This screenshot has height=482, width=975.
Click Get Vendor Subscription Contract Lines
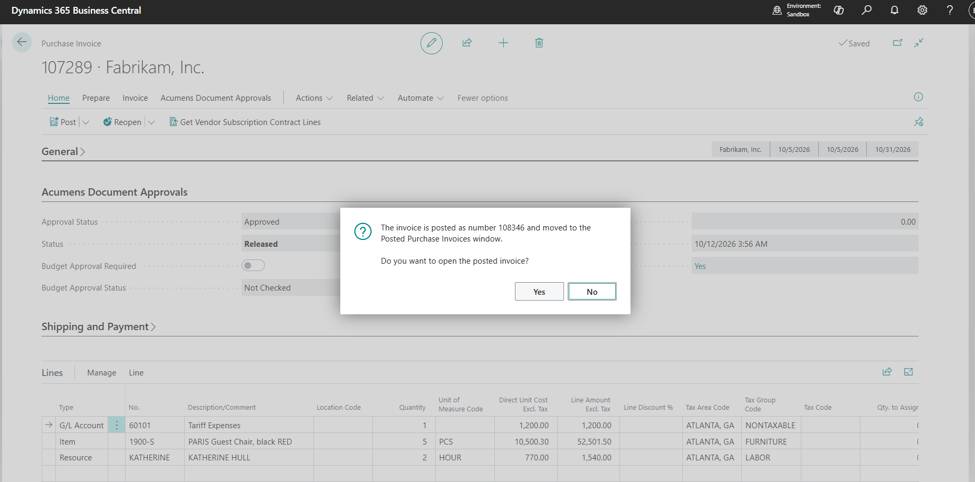(x=245, y=123)
